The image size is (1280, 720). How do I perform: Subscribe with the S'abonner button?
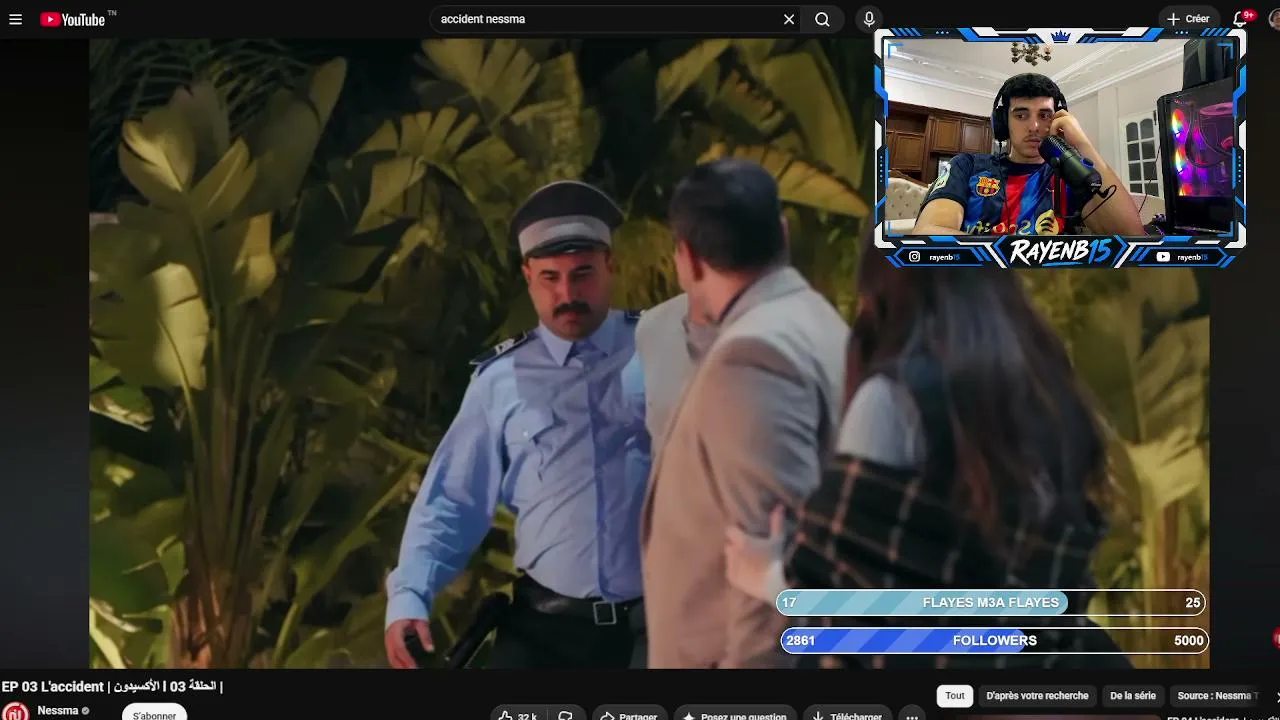pos(155,714)
